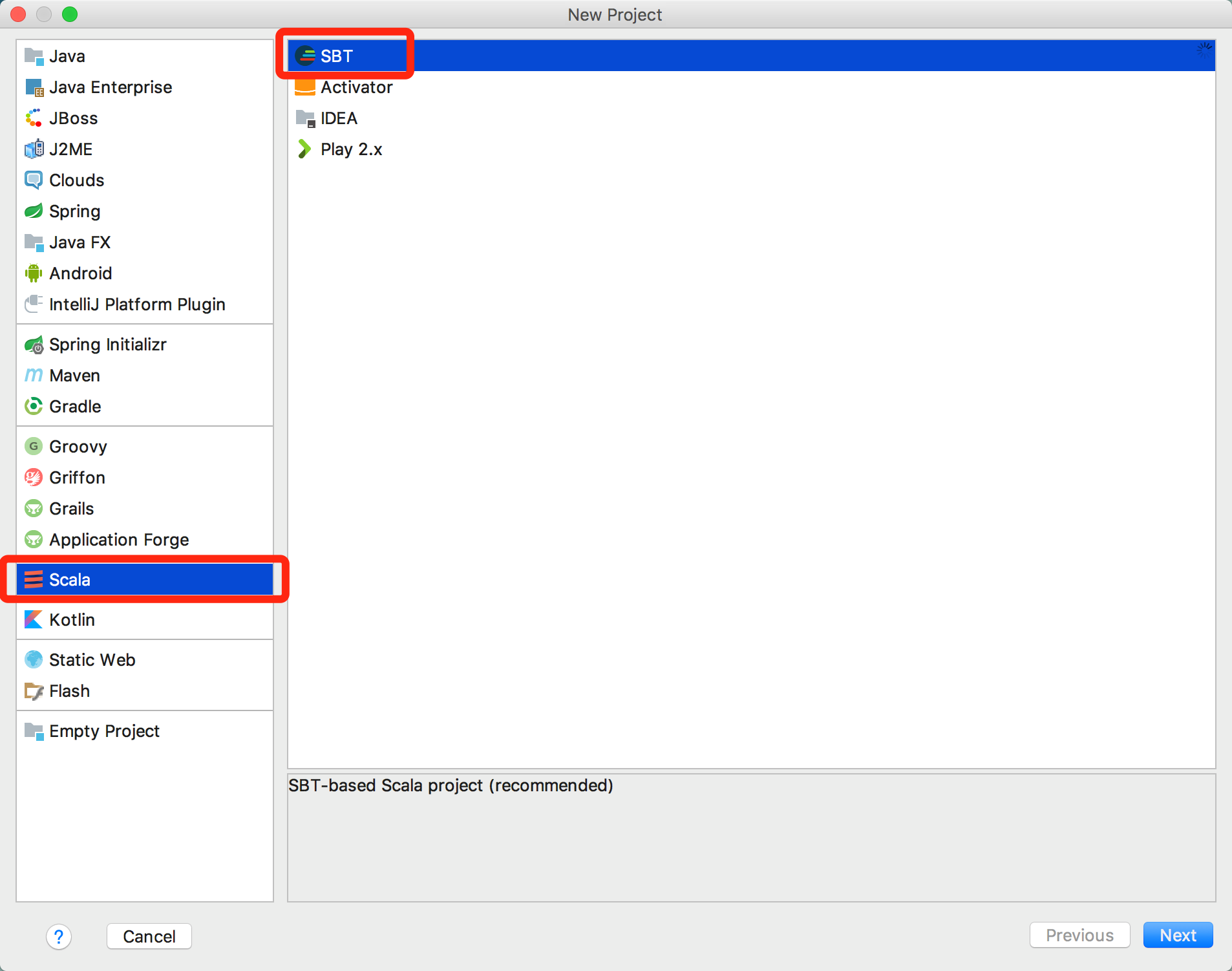The image size is (1232, 971).
Task: Click the Next button
Action: click(x=1178, y=935)
